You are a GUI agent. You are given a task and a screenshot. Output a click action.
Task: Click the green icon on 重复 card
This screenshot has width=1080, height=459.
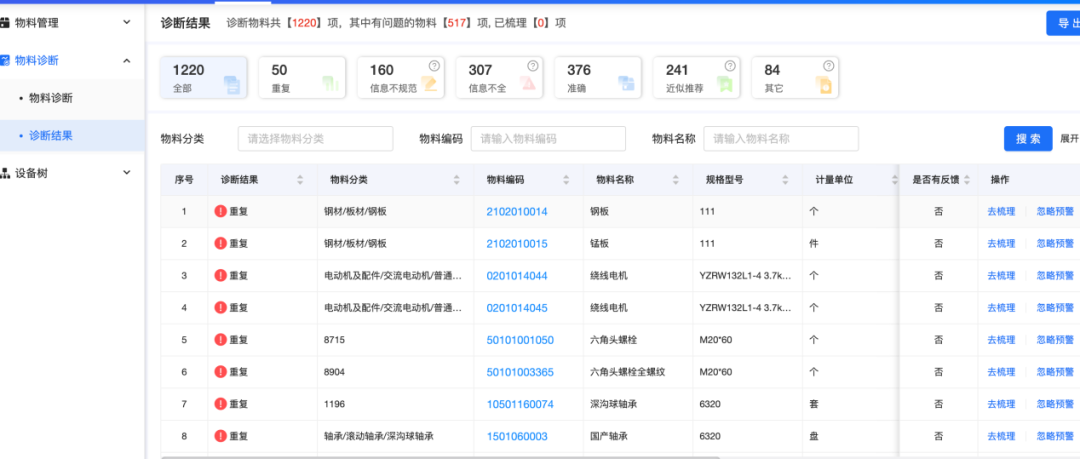[x=331, y=85]
